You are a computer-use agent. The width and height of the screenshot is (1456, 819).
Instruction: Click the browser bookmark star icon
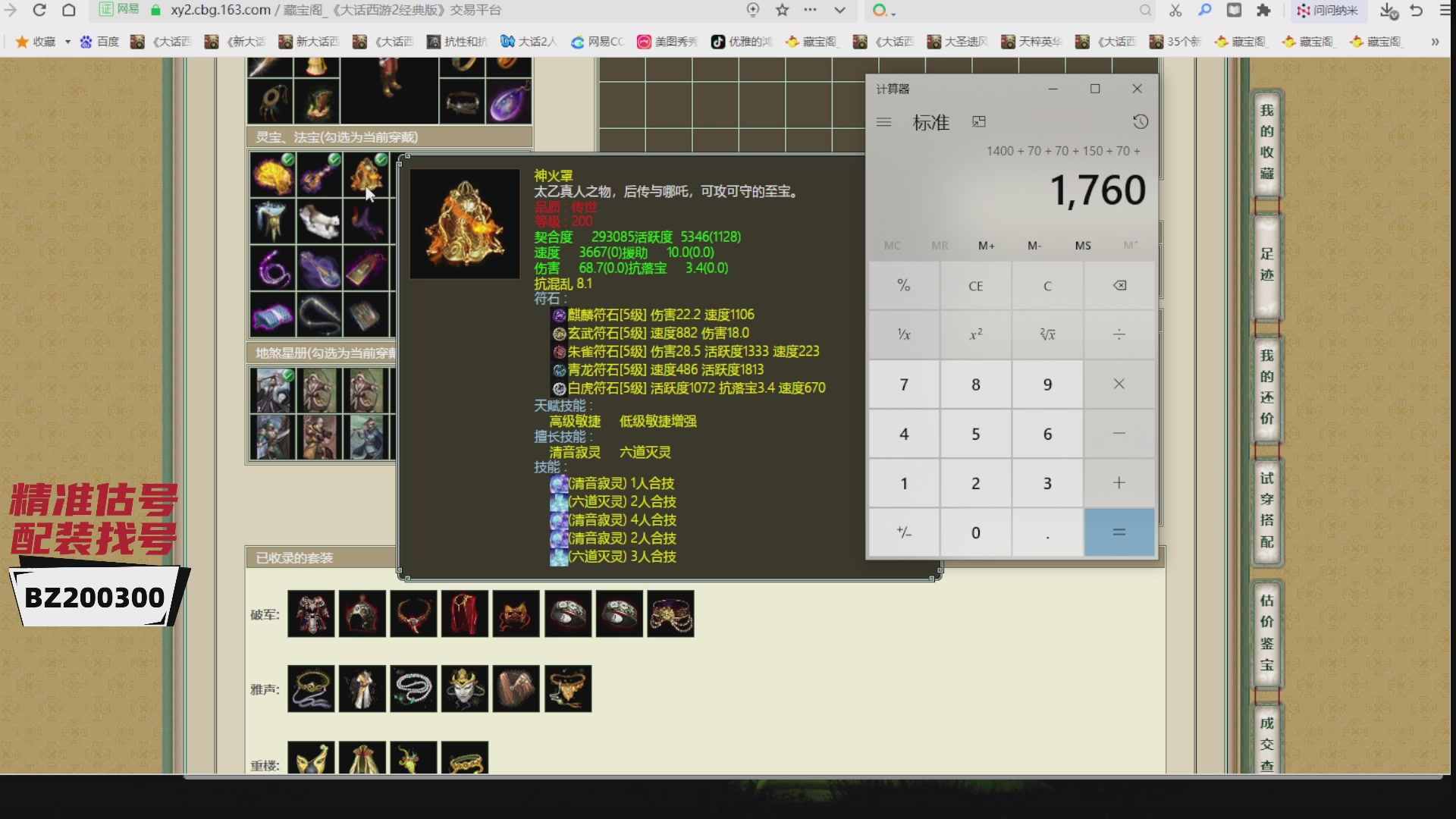coord(783,10)
